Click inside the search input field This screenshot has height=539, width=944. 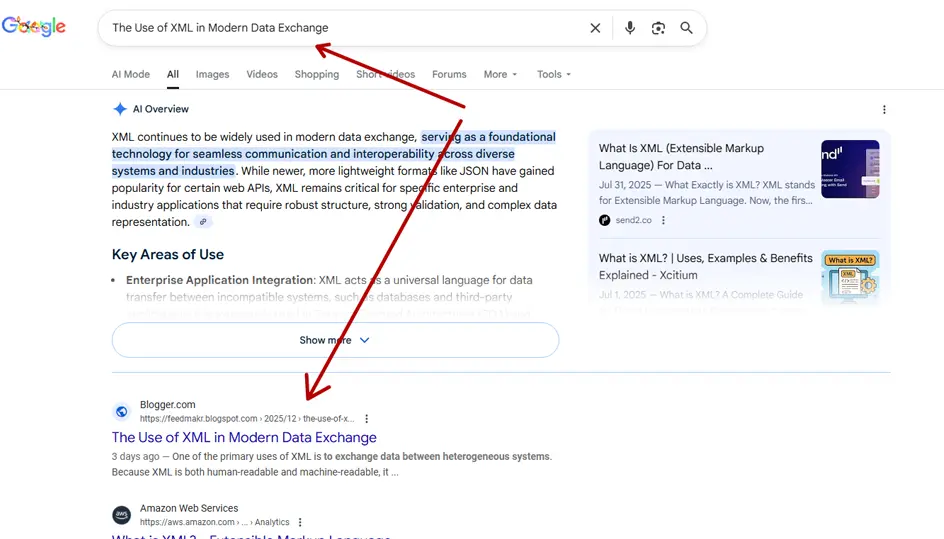click(340, 28)
